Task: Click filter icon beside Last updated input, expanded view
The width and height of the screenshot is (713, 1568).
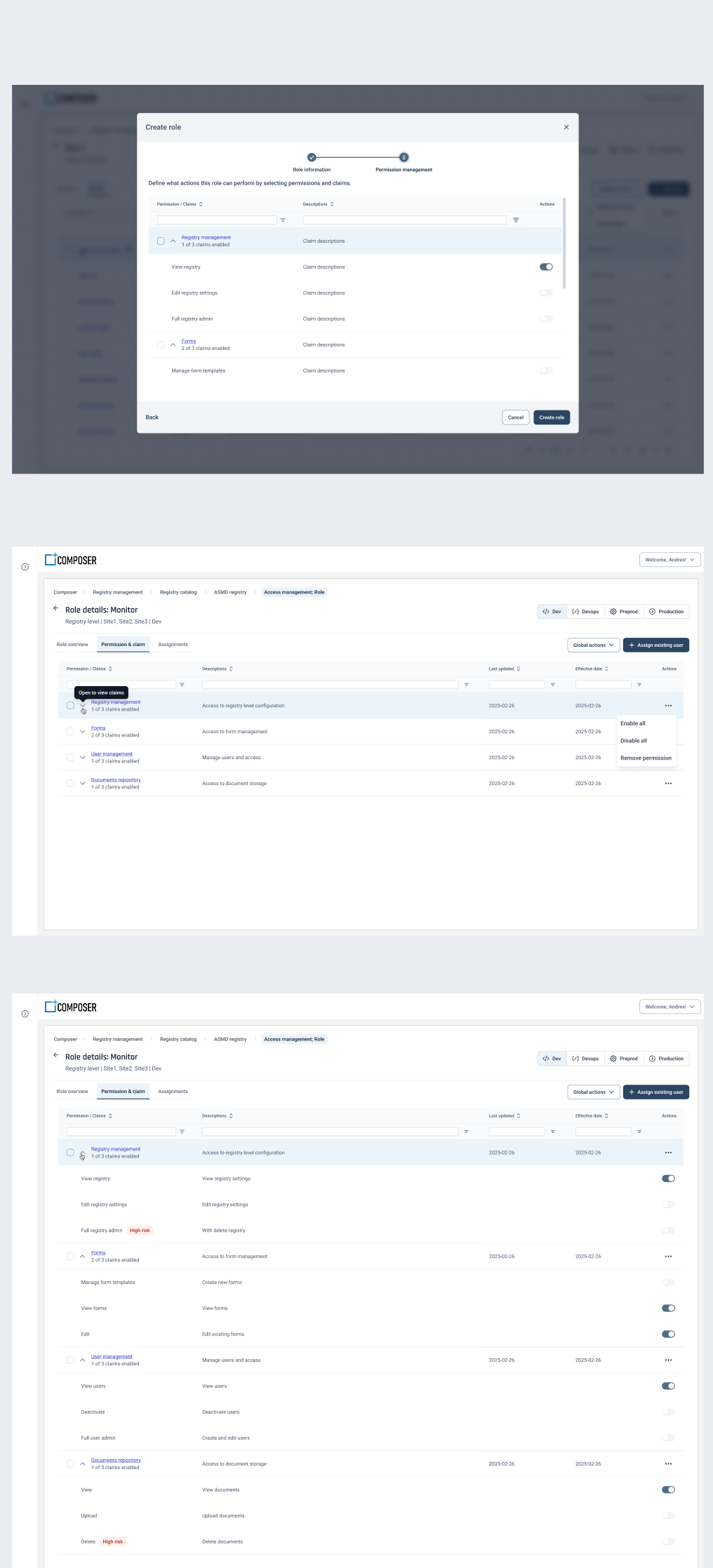Action: point(553,1132)
